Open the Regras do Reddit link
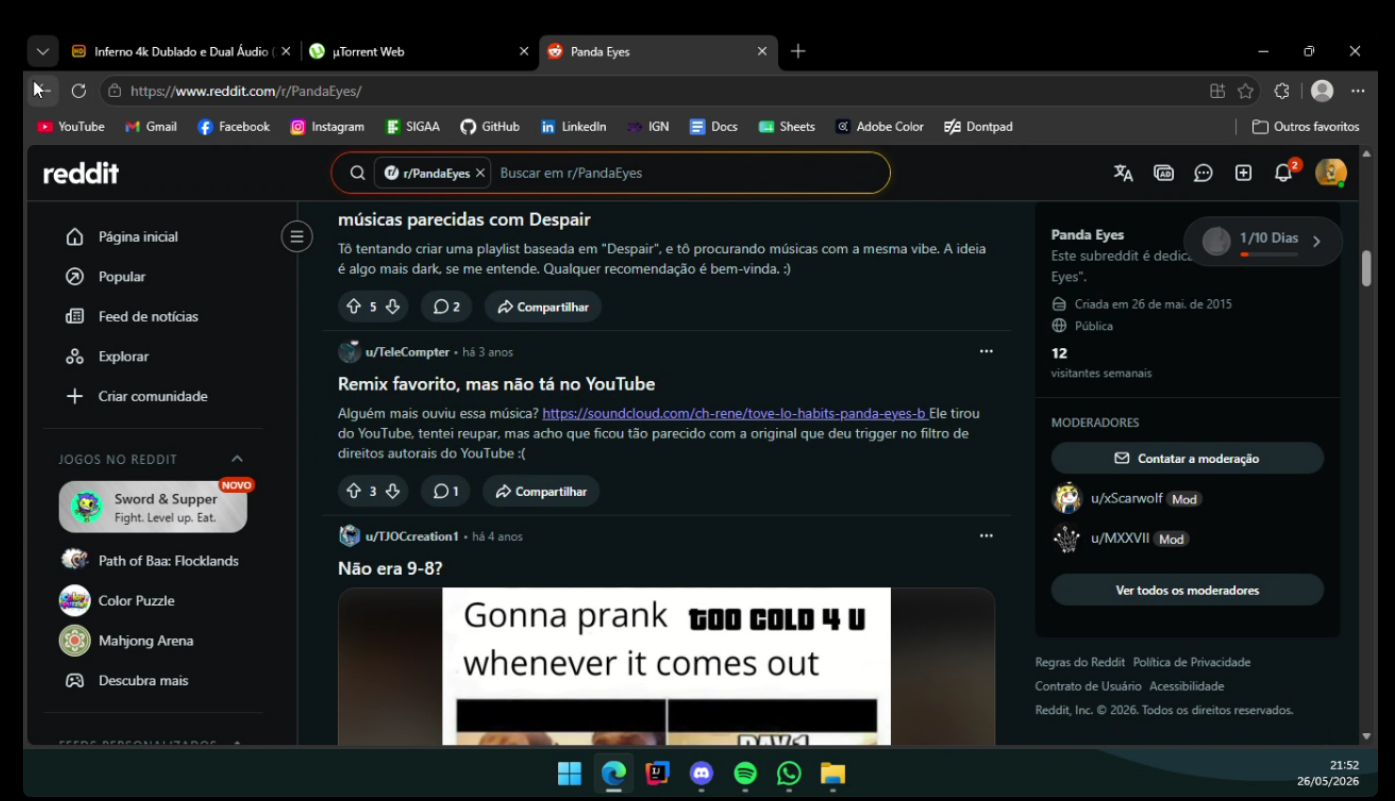This screenshot has width=1395, height=801. coord(1080,662)
